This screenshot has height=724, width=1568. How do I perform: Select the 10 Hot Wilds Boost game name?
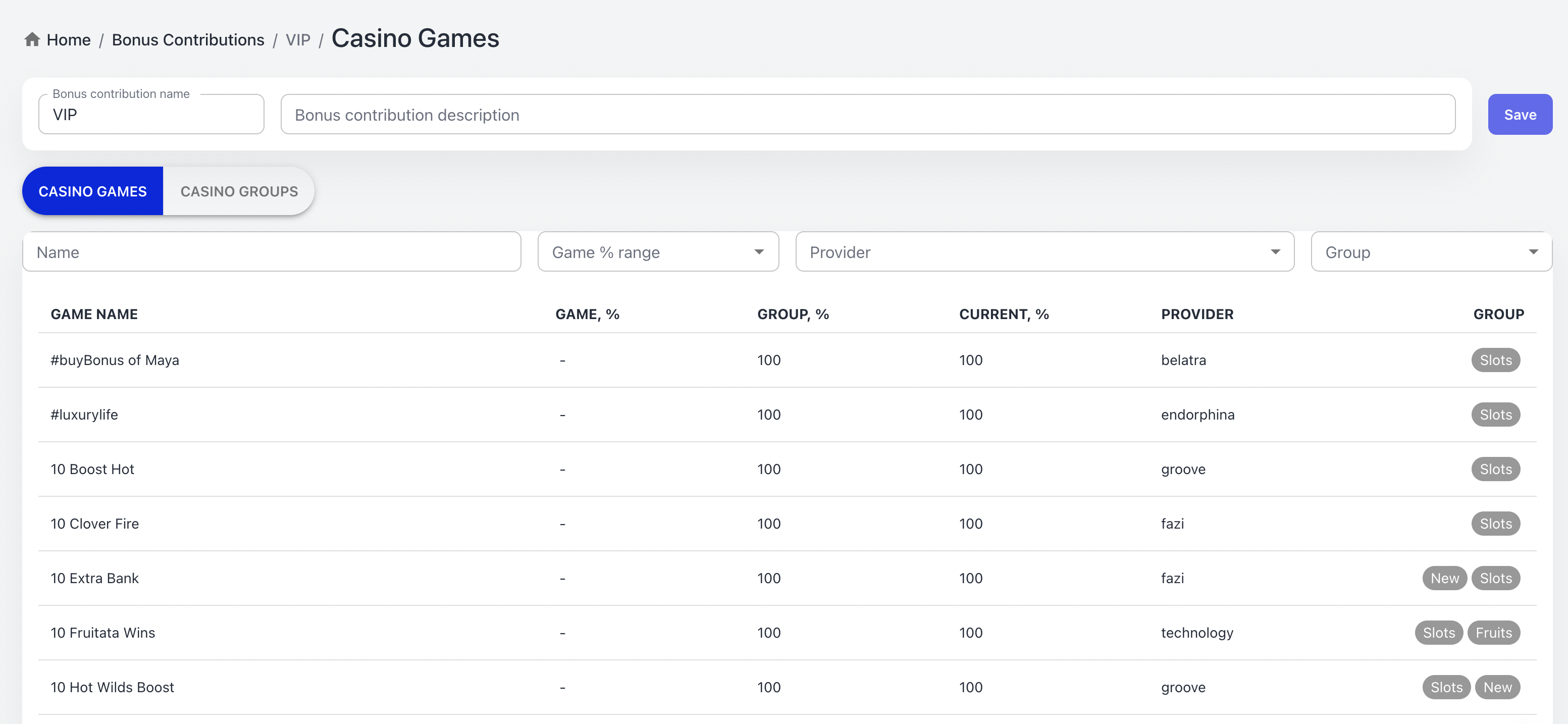tap(112, 687)
